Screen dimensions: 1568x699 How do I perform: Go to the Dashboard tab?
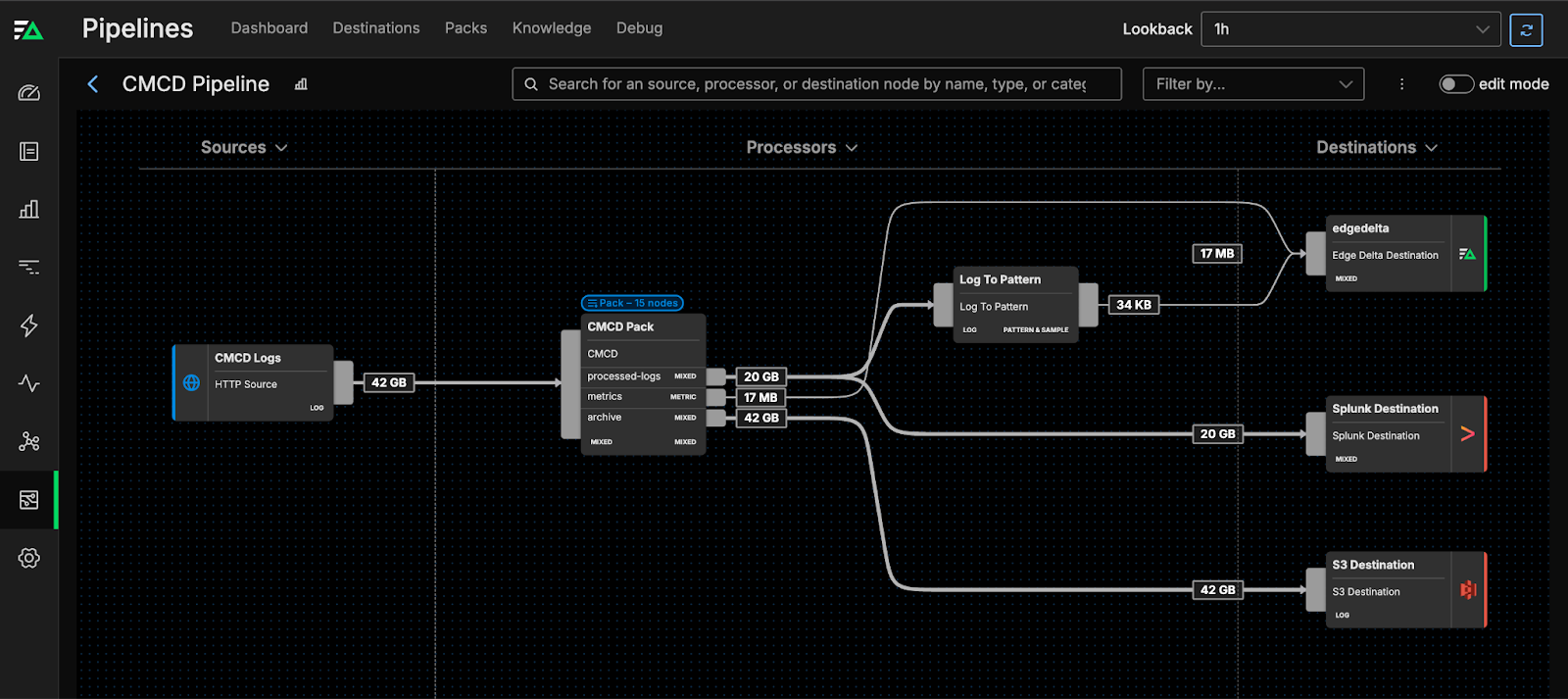269,28
